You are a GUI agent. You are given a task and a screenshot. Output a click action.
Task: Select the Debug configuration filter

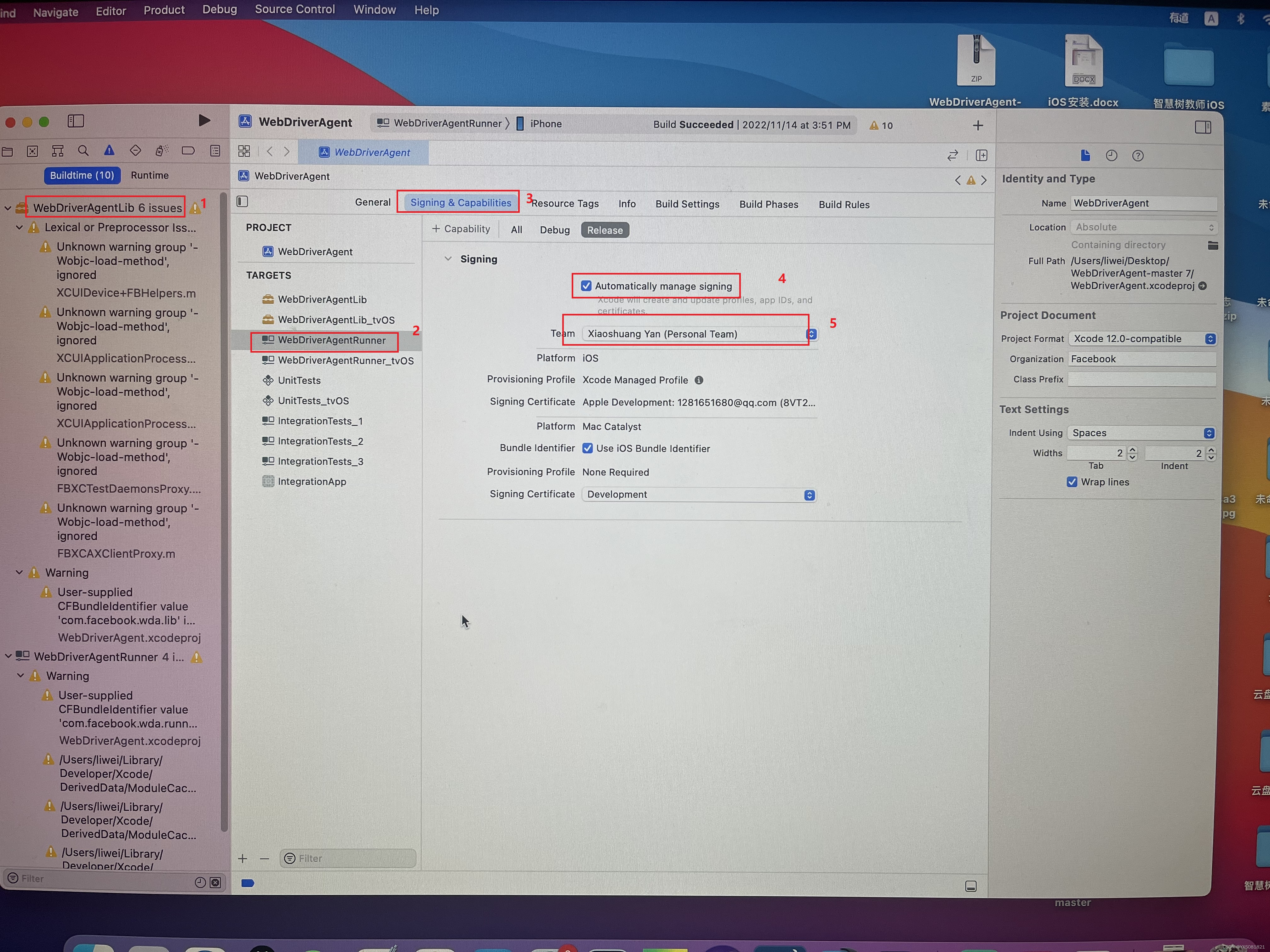pos(555,230)
